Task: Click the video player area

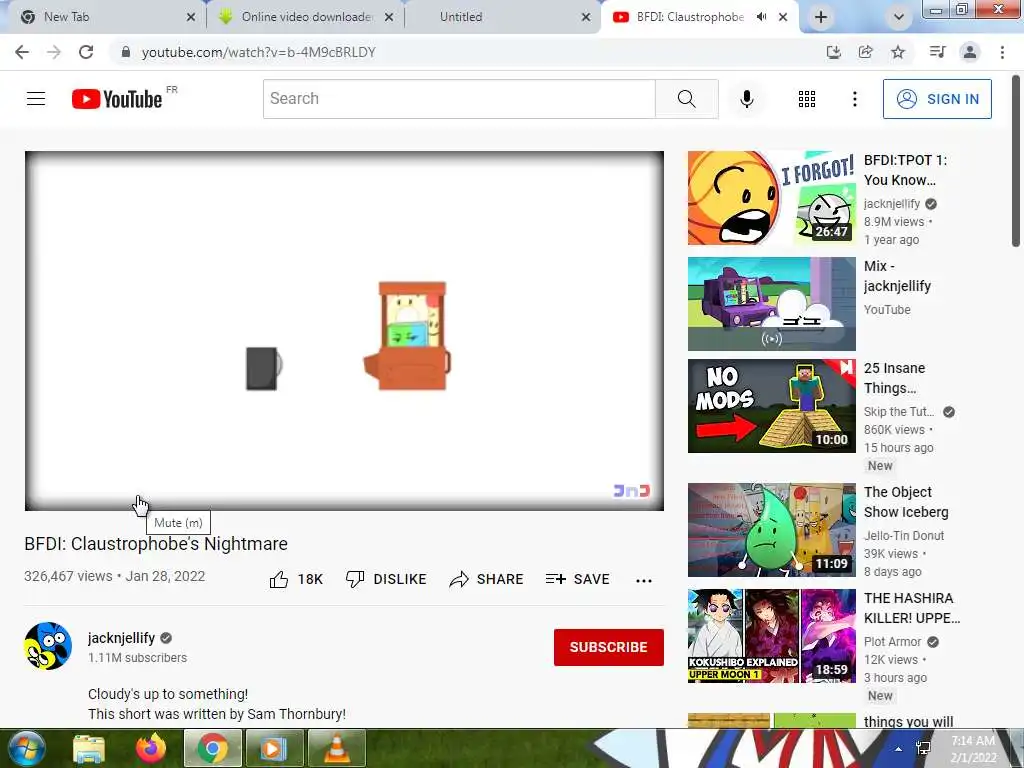Action: tap(344, 330)
